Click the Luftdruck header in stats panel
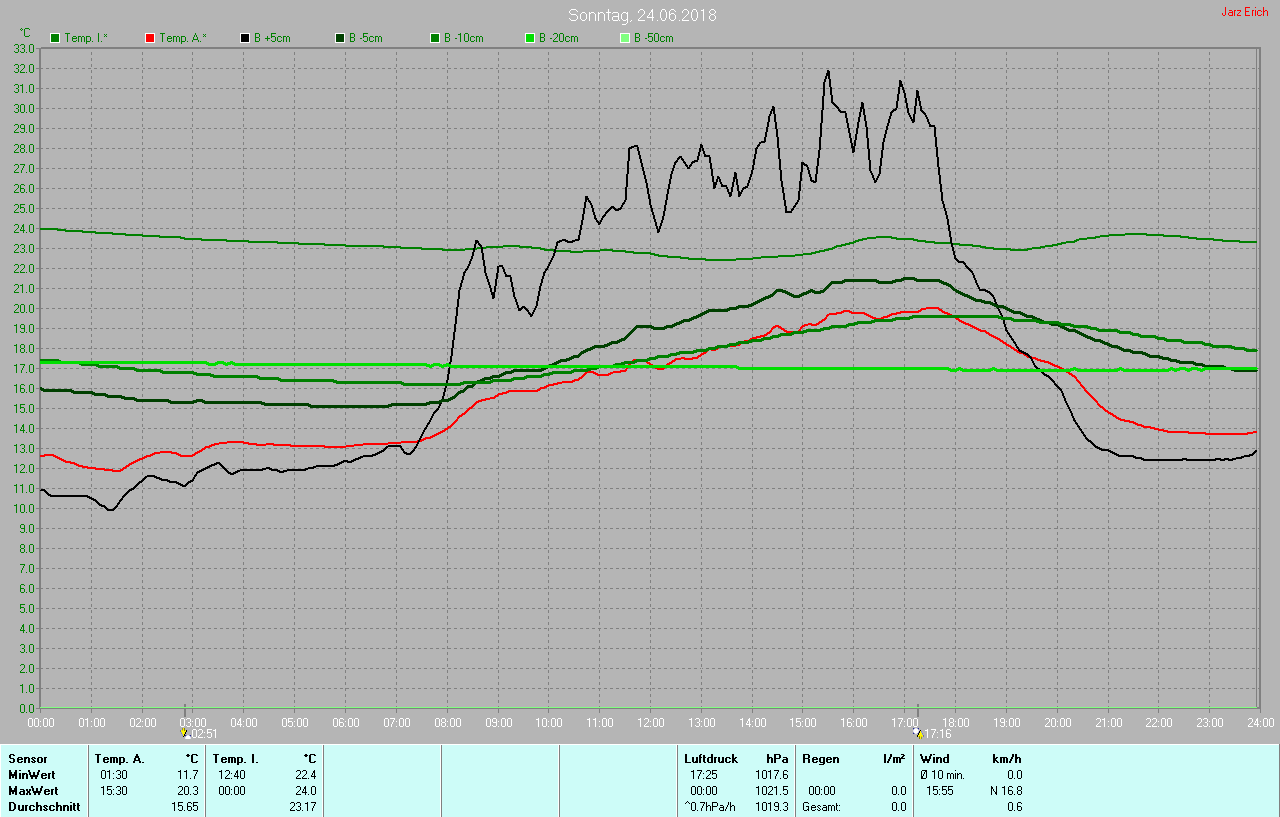This screenshot has height=817, width=1280. pyautogui.click(x=710, y=759)
